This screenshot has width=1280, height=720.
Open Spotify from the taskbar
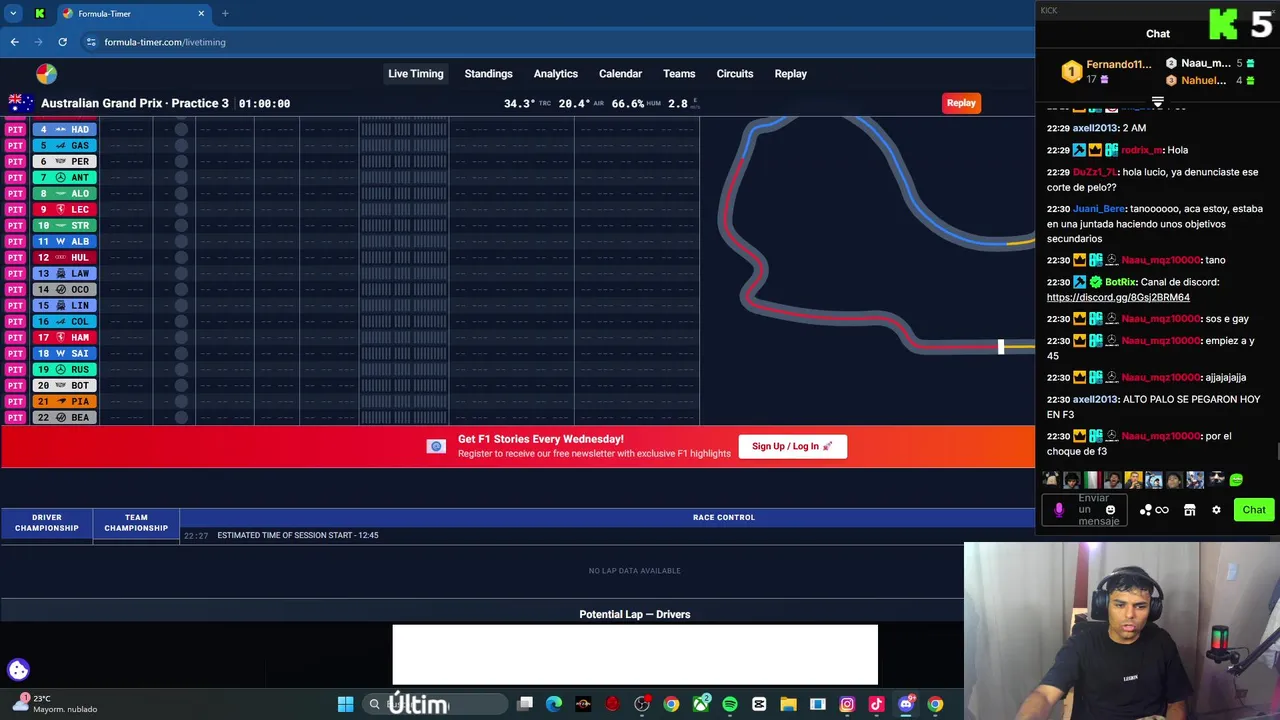[730, 704]
